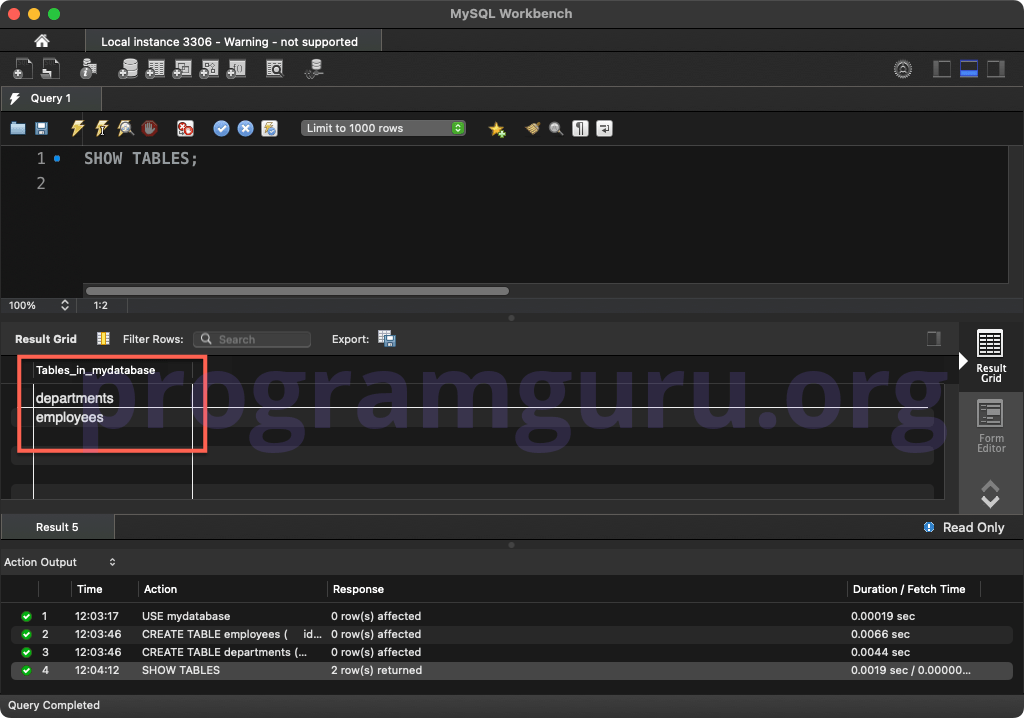Open preferences gear icon
The height and width of the screenshot is (718, 1024).
click(903, 69)
